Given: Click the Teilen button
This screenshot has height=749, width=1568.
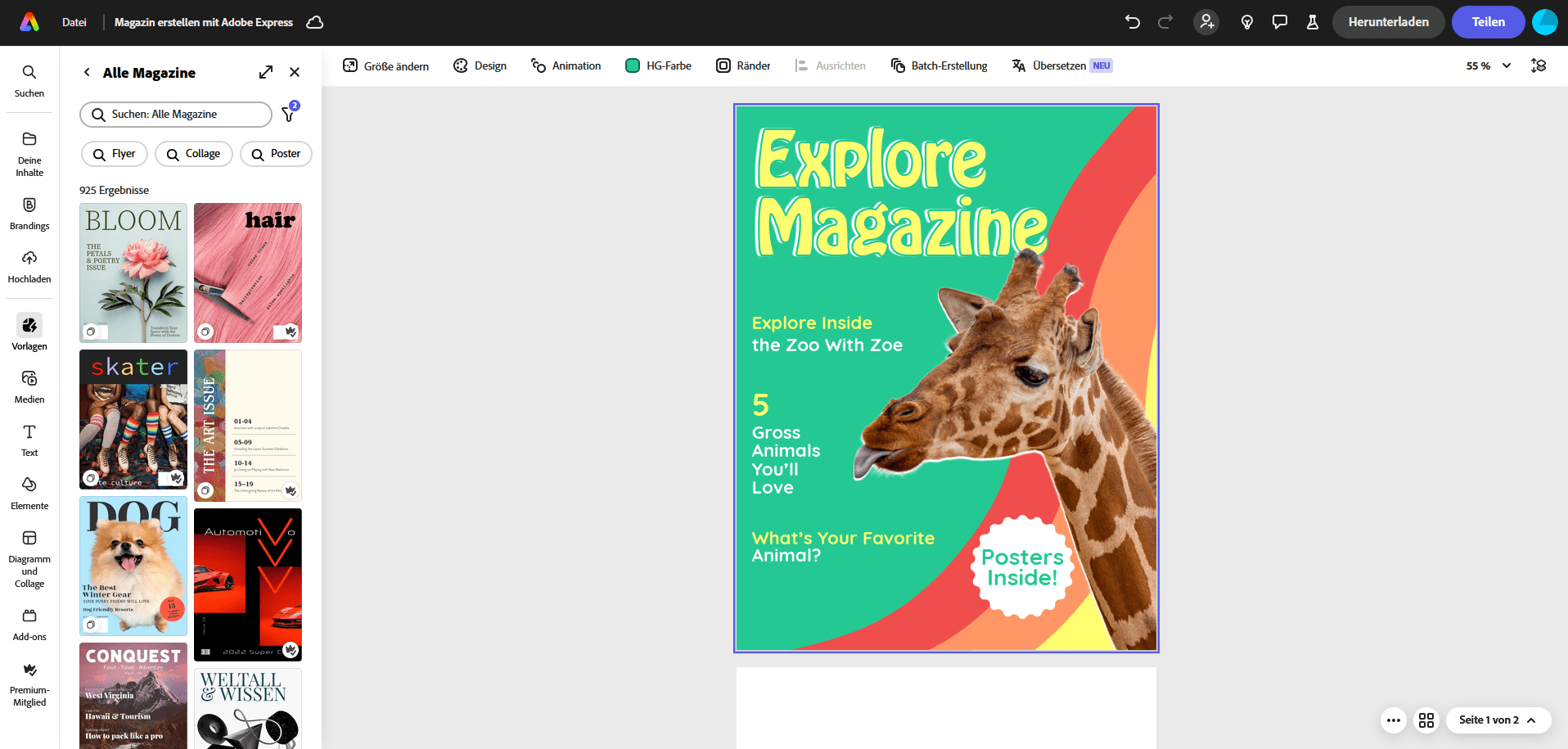Looking at the screenshot, I should [1488, 22].
